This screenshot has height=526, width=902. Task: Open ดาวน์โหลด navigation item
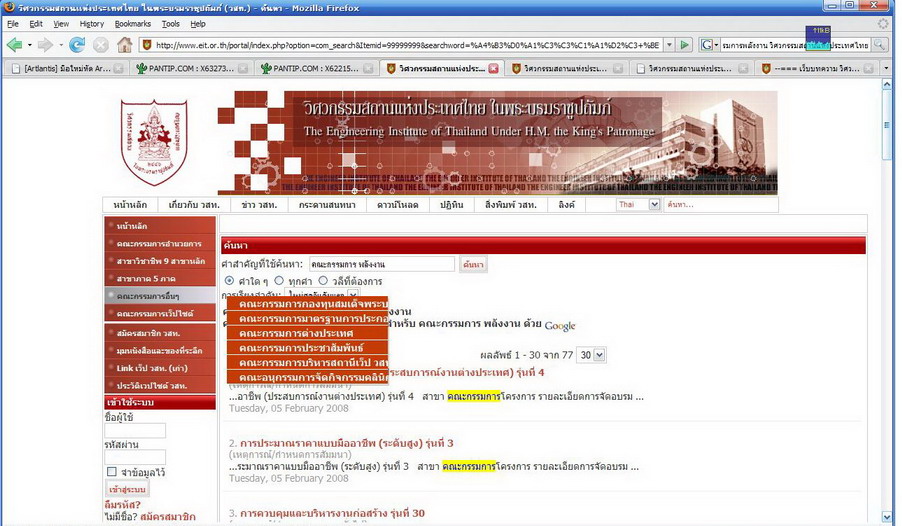tap(398, 204)
